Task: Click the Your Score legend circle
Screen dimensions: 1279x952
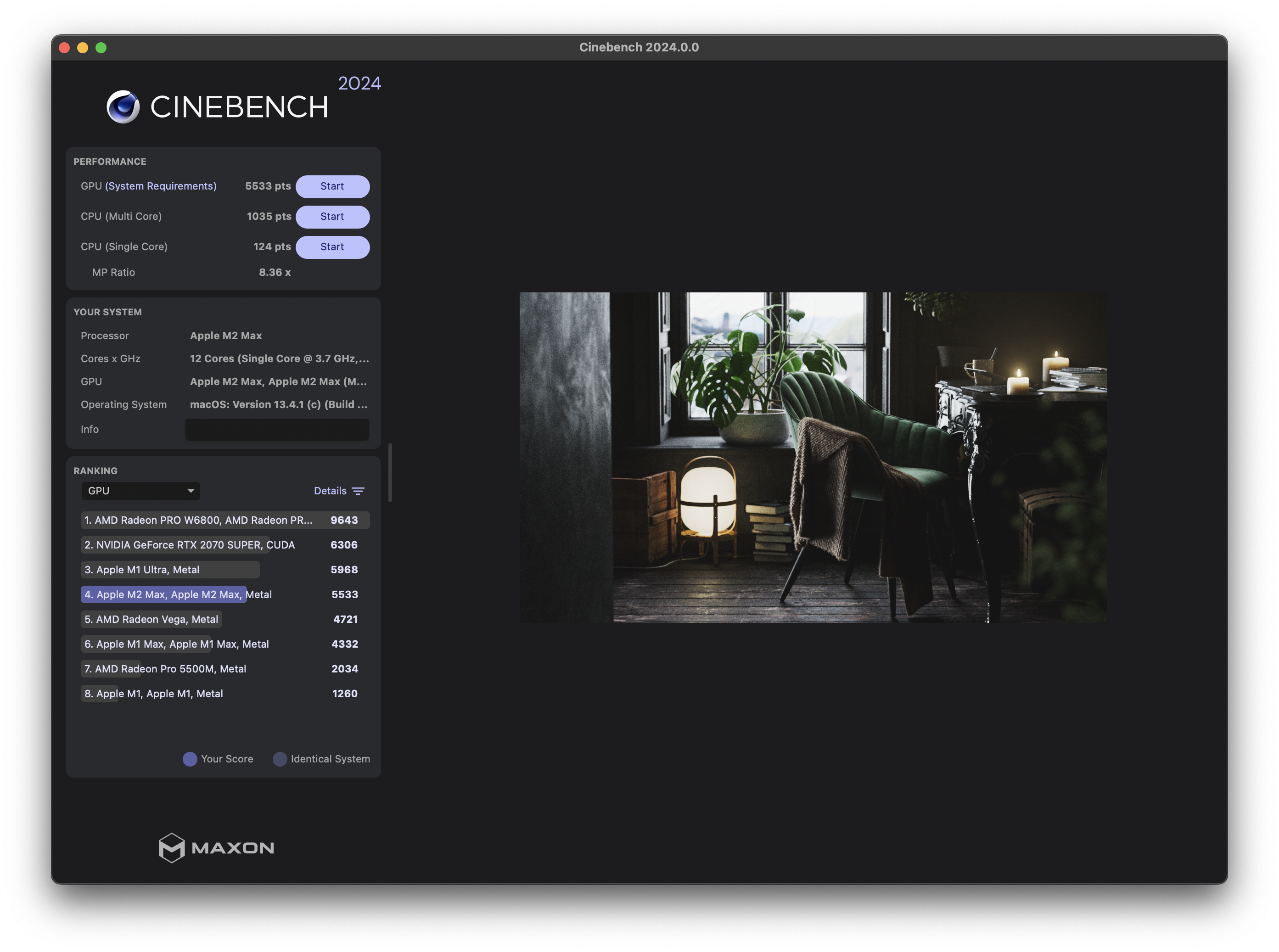Action: 190,759
